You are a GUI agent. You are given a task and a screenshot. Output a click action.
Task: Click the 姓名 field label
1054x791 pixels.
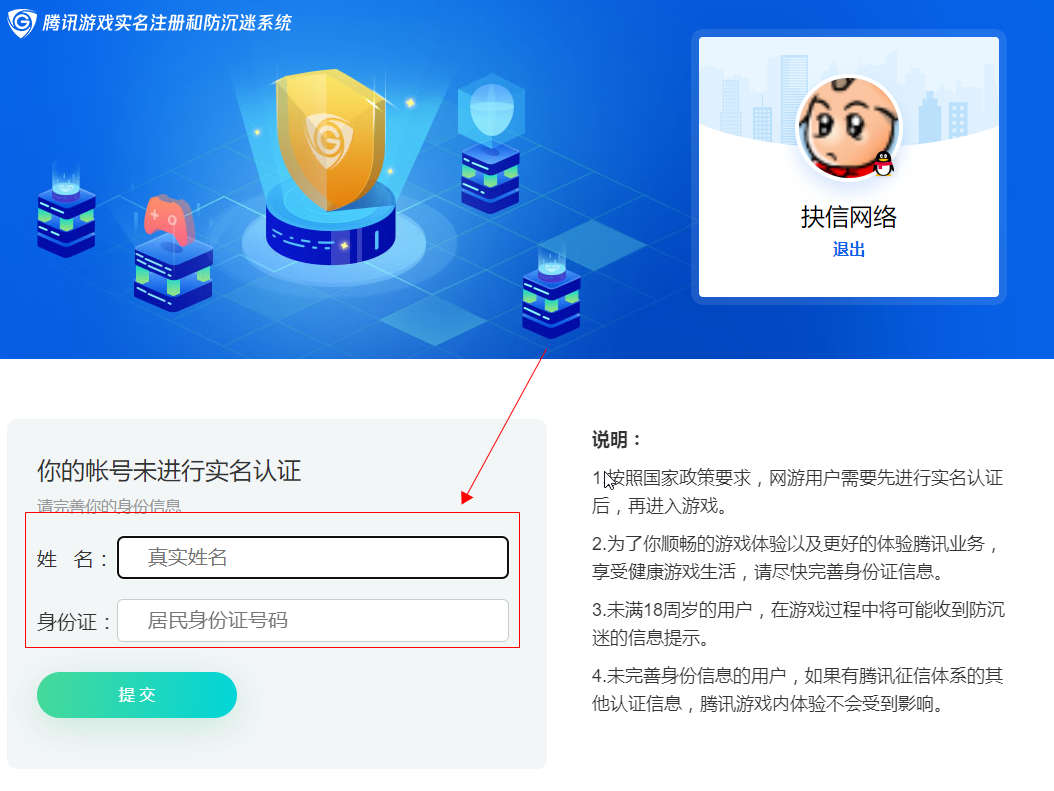coord(71,558)
